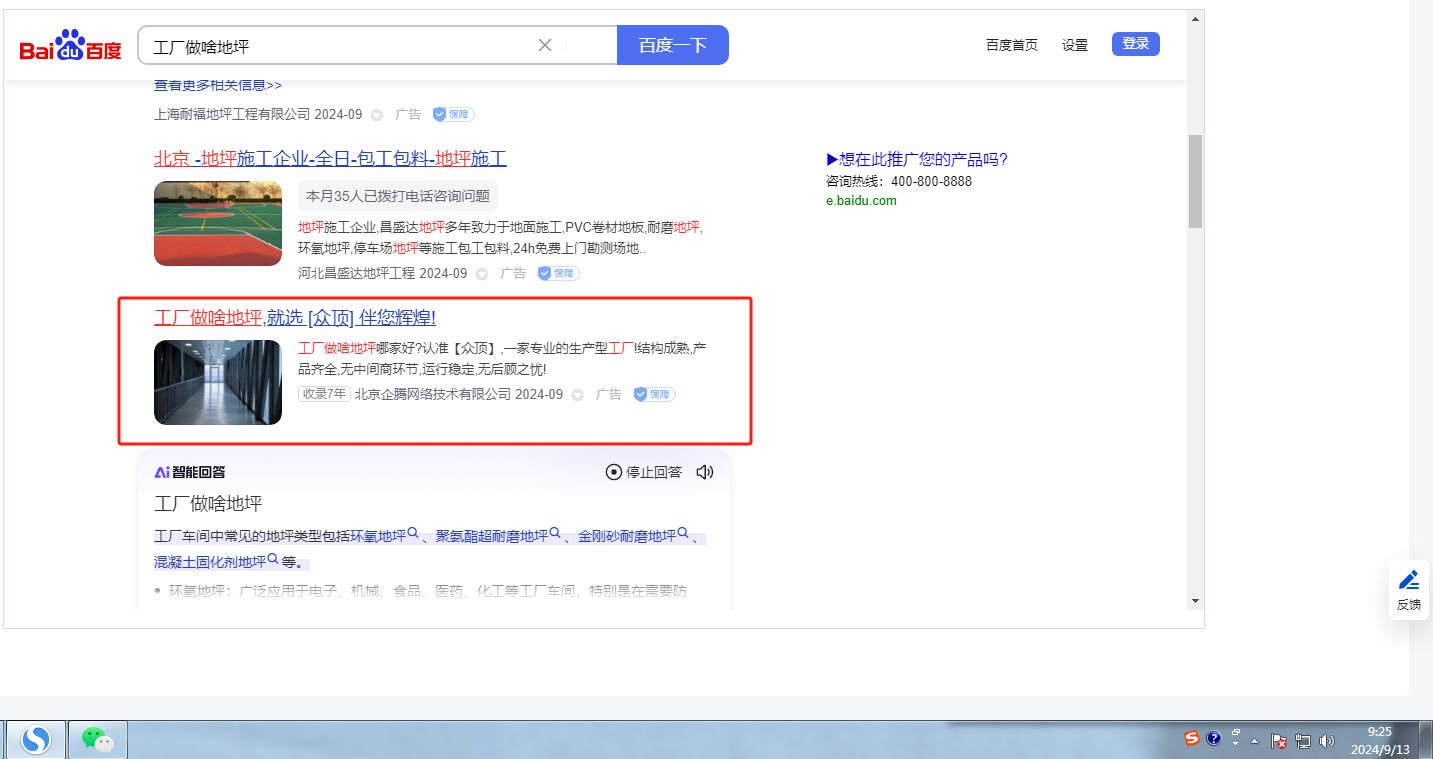Open the 设置 menu
This screenshot has height=759, width=1433.
(x=1075, y=45)
